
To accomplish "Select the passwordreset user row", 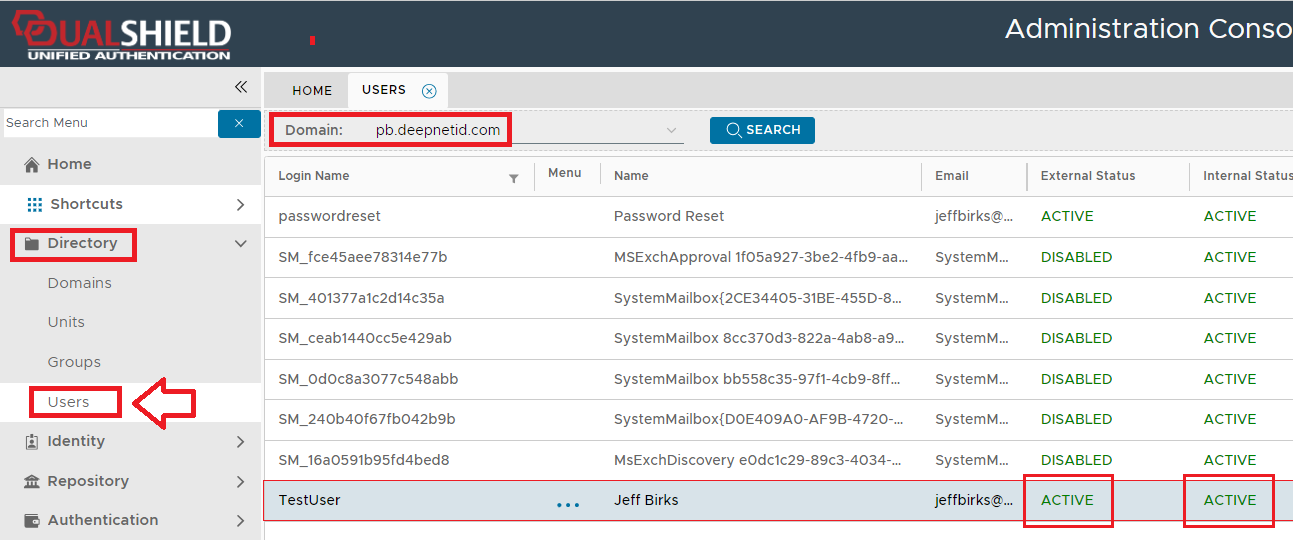I will pyautogui.click(x=329, y=217).
